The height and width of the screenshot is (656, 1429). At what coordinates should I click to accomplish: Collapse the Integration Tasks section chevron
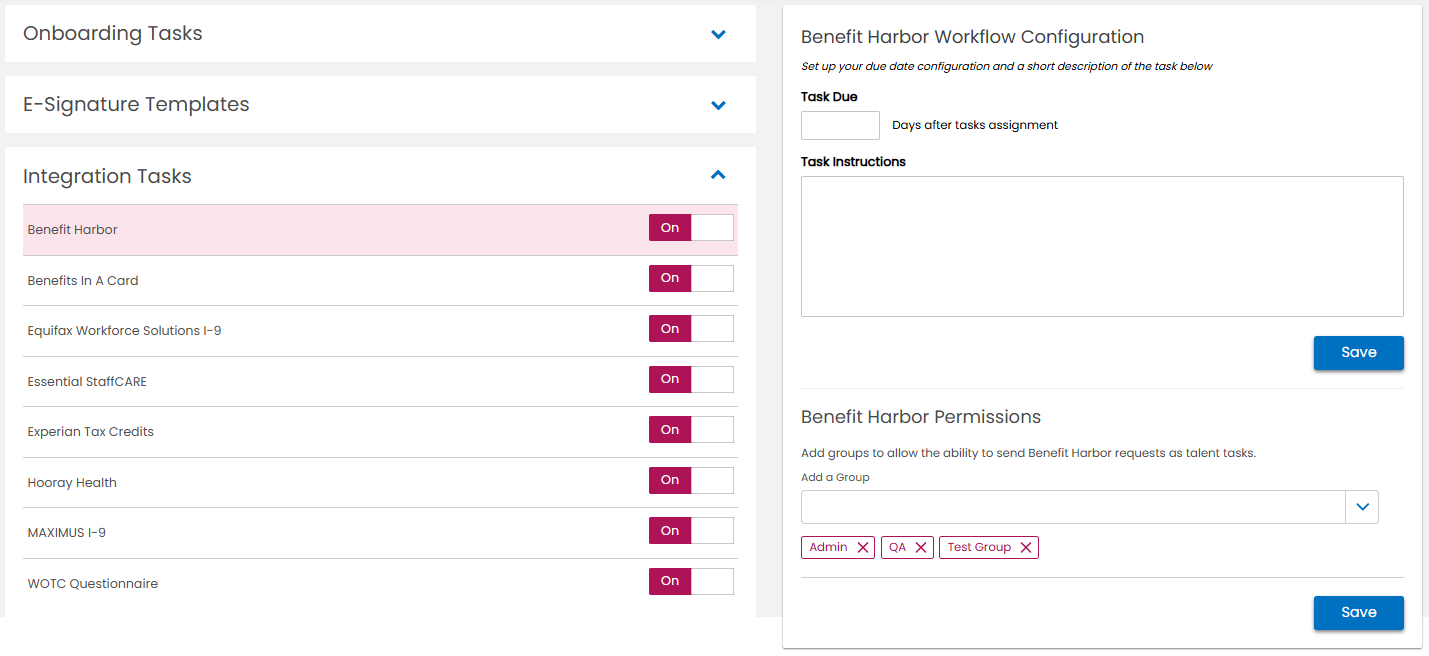point(718,175)
